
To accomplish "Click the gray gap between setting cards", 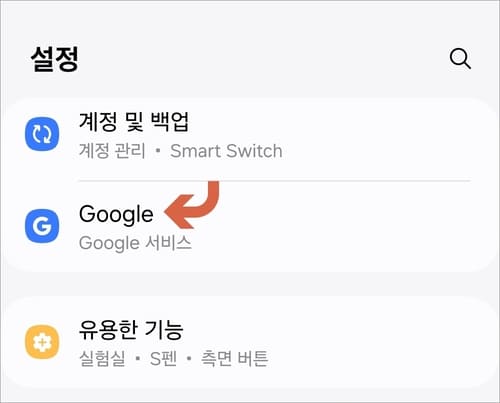I will pos(250,284).
